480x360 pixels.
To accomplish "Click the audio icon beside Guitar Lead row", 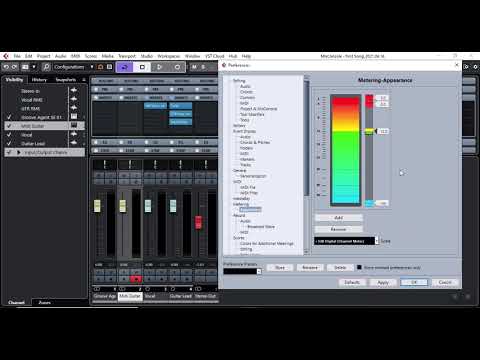I will coord(74,143).
